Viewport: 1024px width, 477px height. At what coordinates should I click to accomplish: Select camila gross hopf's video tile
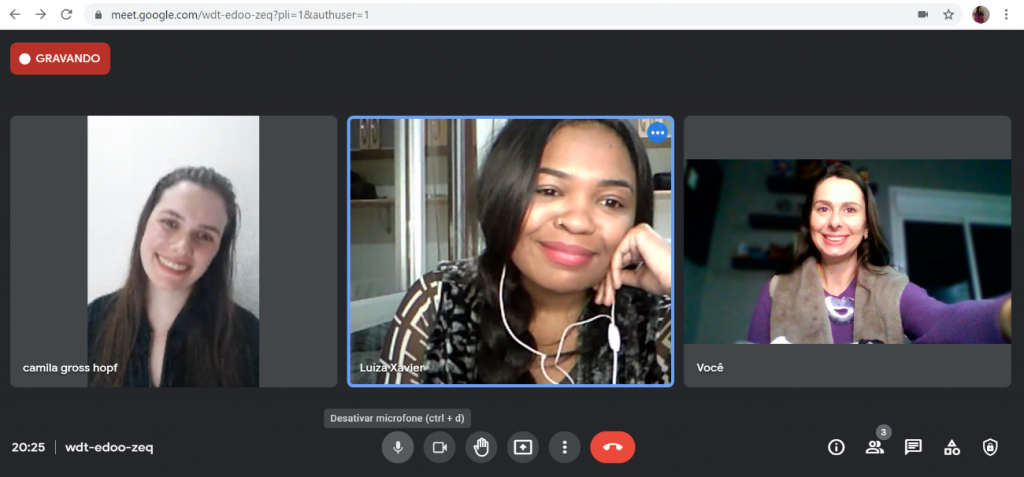point(173,251)
